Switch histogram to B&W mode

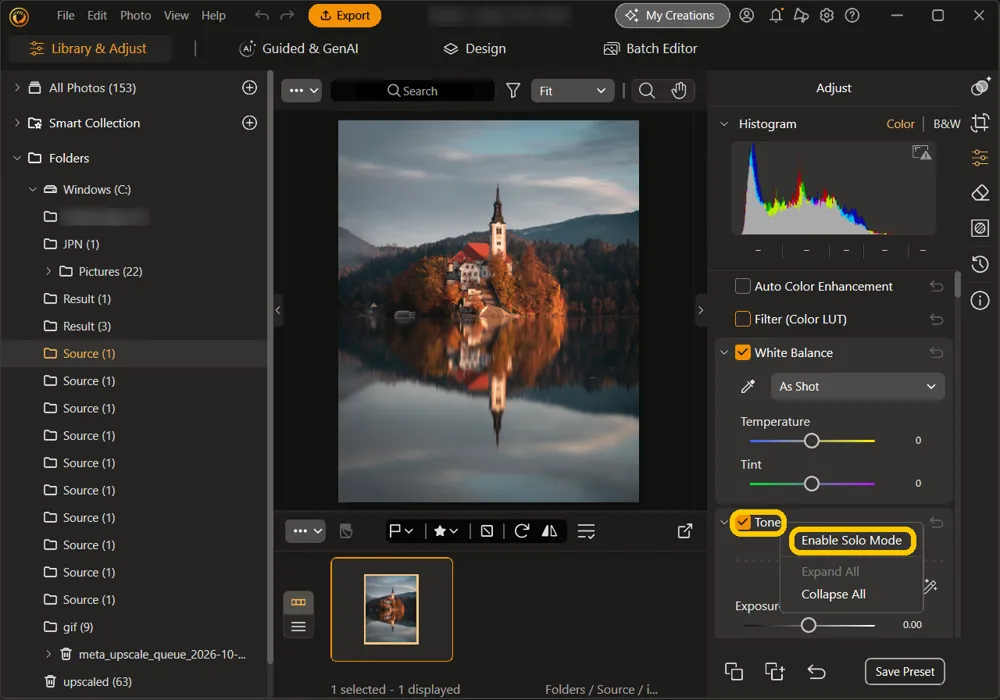(946, 124)
